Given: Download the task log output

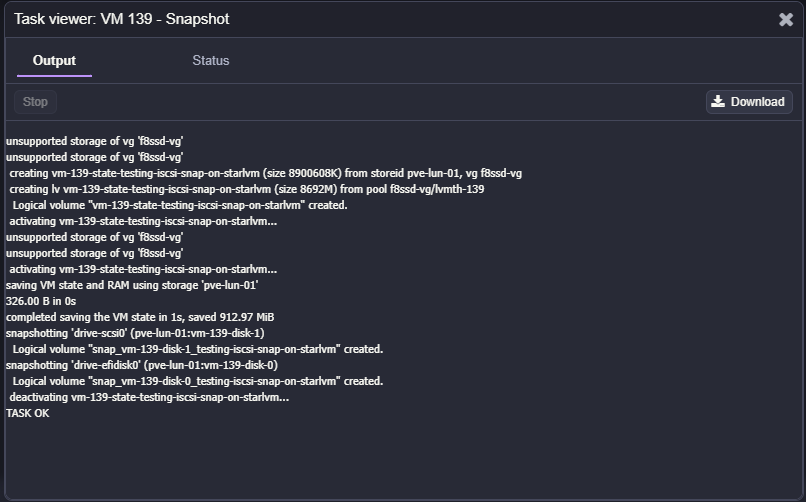Looking at the screenshot, I should (x=749, y=101).
